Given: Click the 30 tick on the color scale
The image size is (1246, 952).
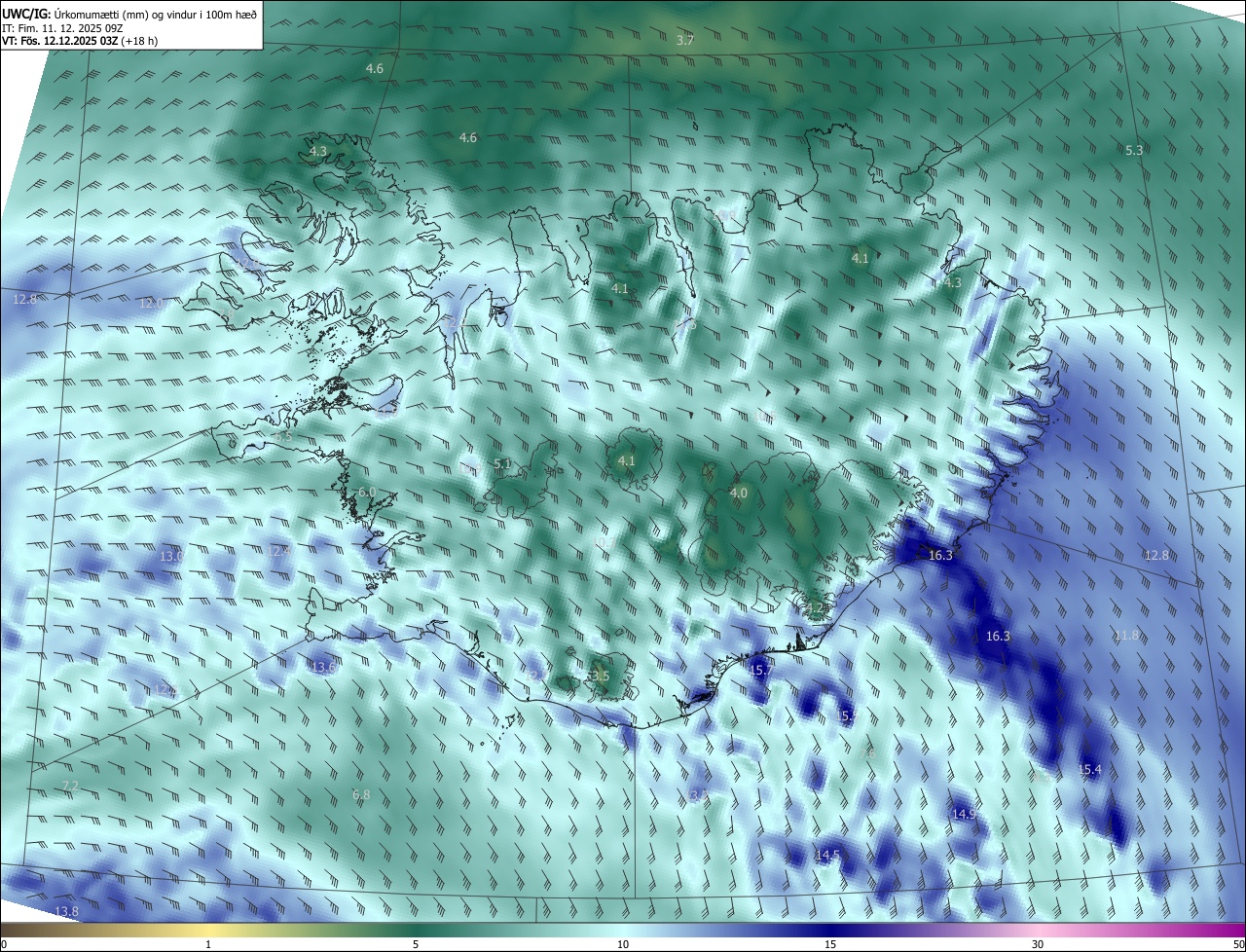Looking at the screenshot, I should (1038, 944).
